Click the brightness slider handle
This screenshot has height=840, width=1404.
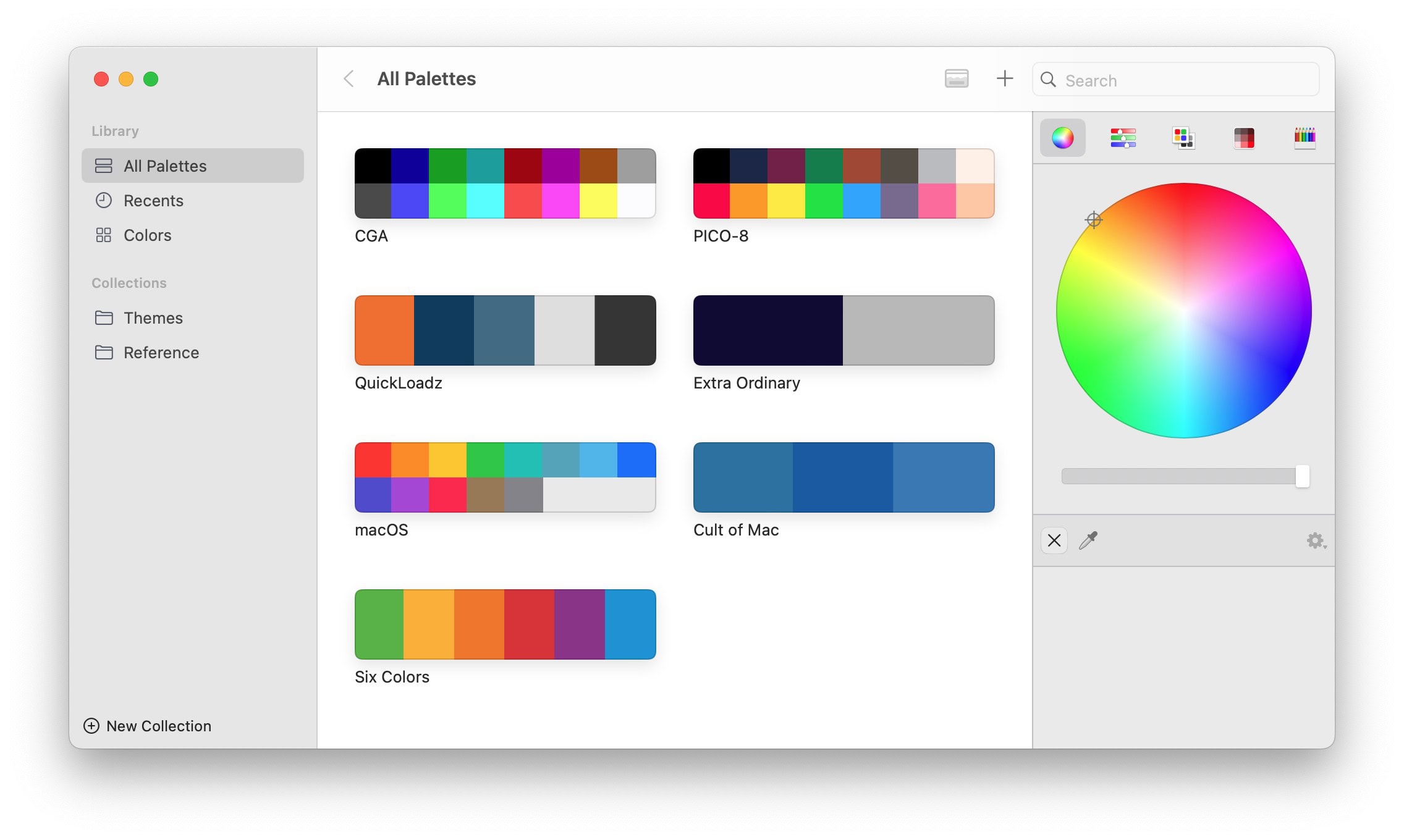tap(1302, 476)
